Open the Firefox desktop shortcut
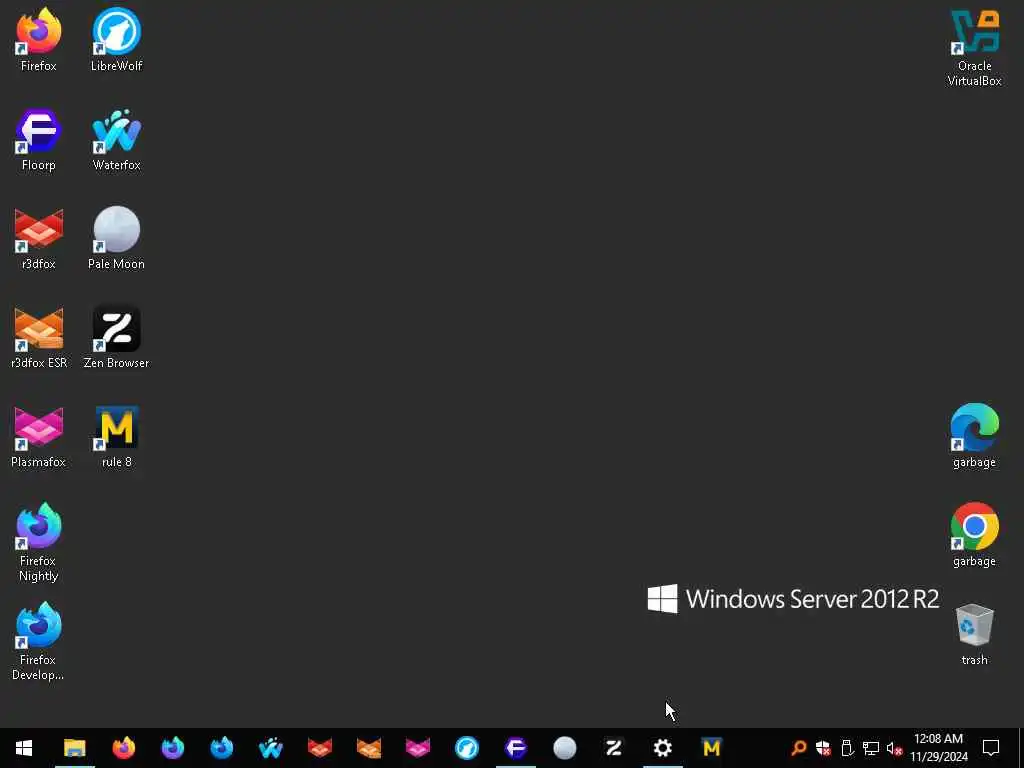The image size is (1024, 768). [x=39, y=39]
